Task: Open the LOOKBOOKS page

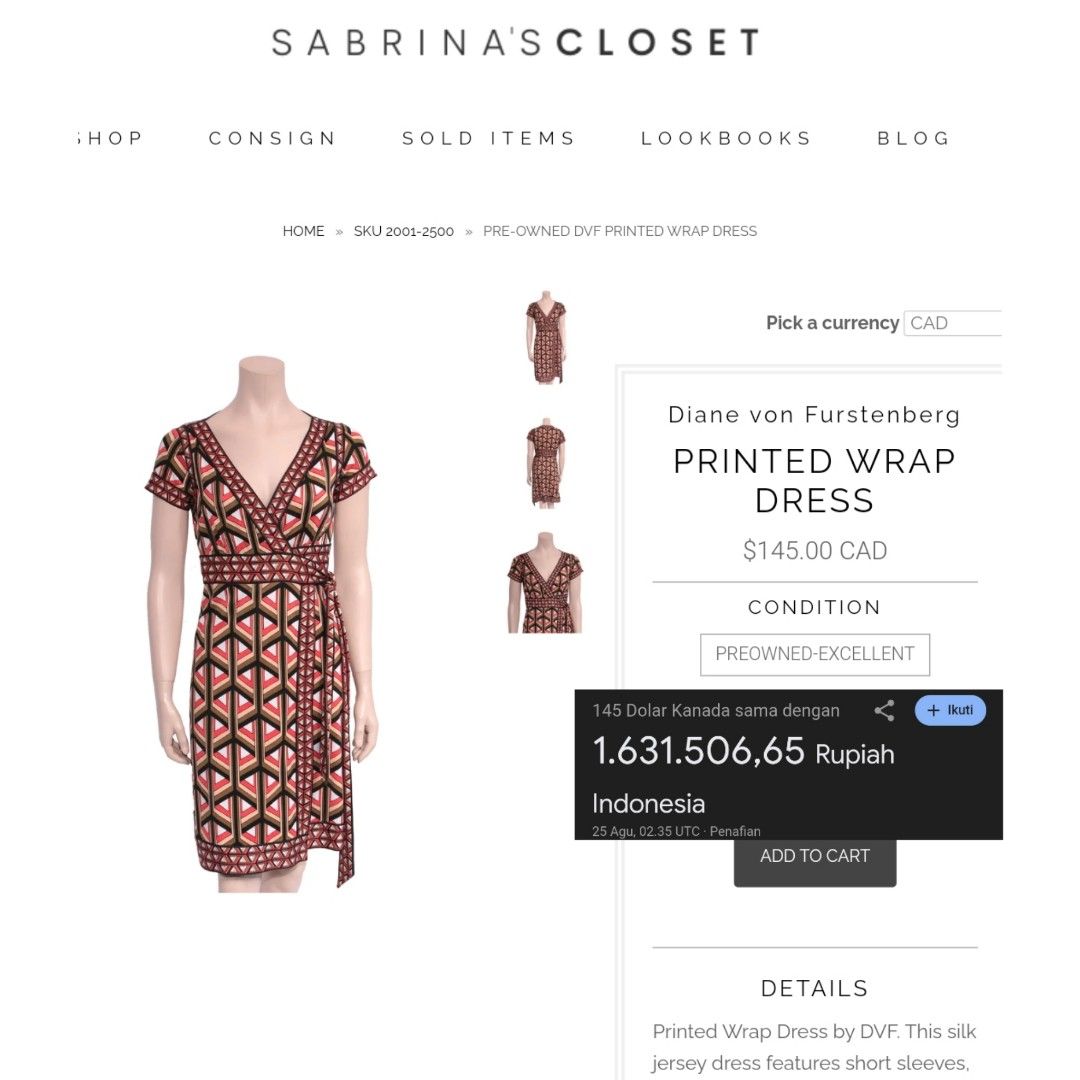Action: [727, 138]
